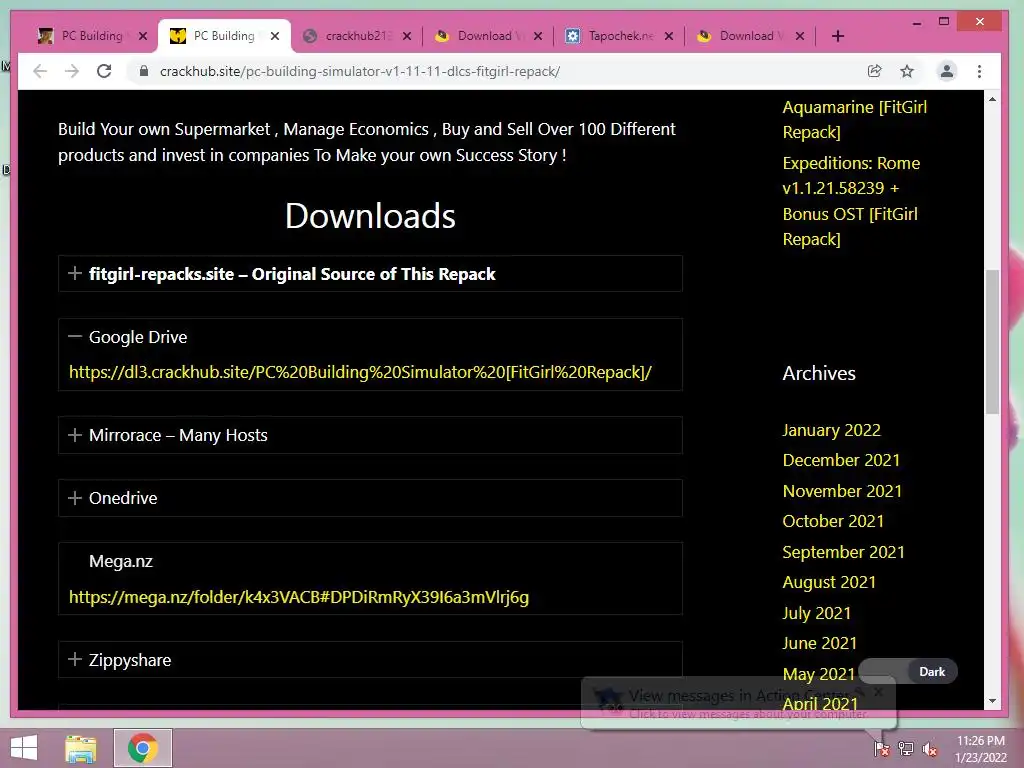The image size is (1024, 768).
Task: Open January 2022 archive
Action: tap(831, 430)
